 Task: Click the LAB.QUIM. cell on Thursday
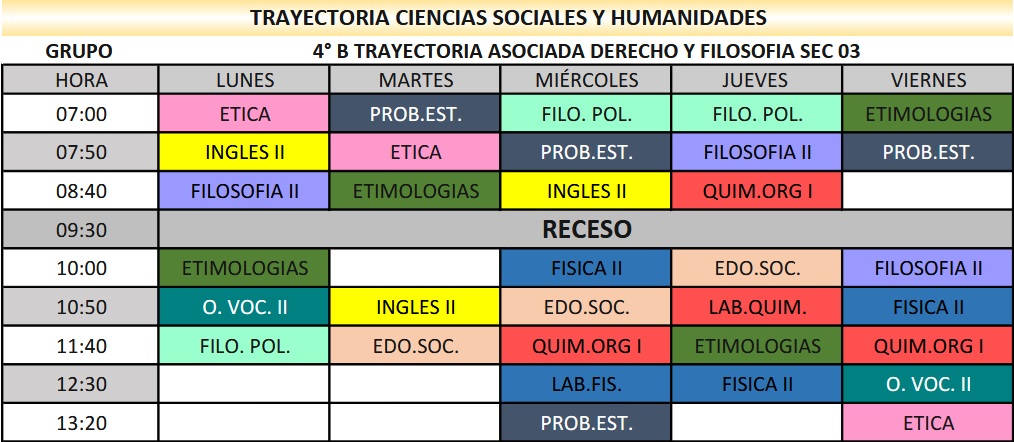(x=756, y=307)
